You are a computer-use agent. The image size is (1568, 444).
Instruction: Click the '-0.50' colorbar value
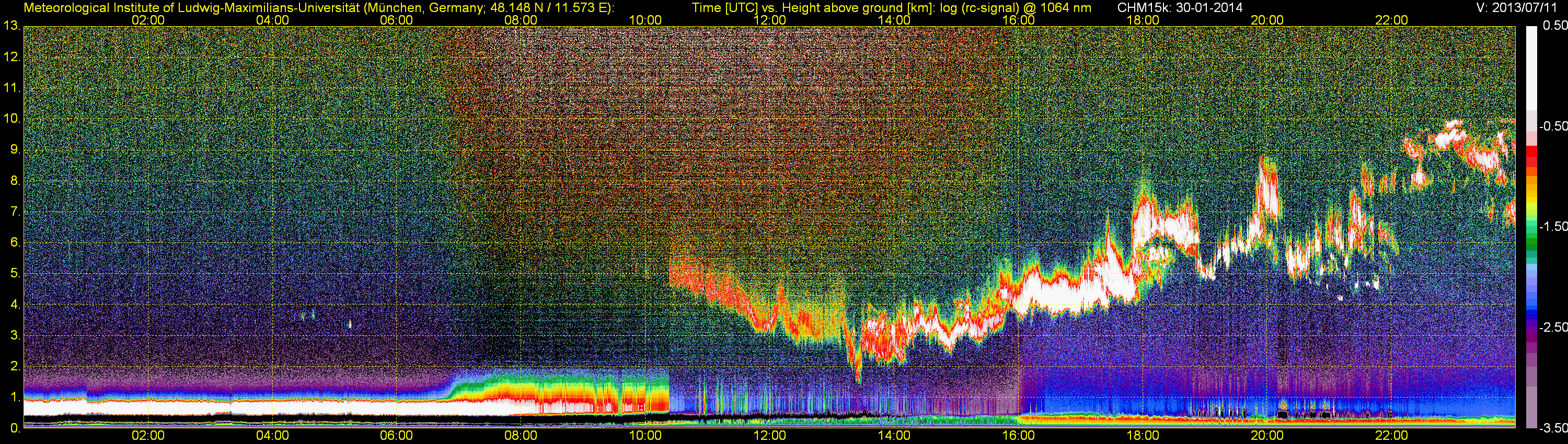[x=1553, y=126]
